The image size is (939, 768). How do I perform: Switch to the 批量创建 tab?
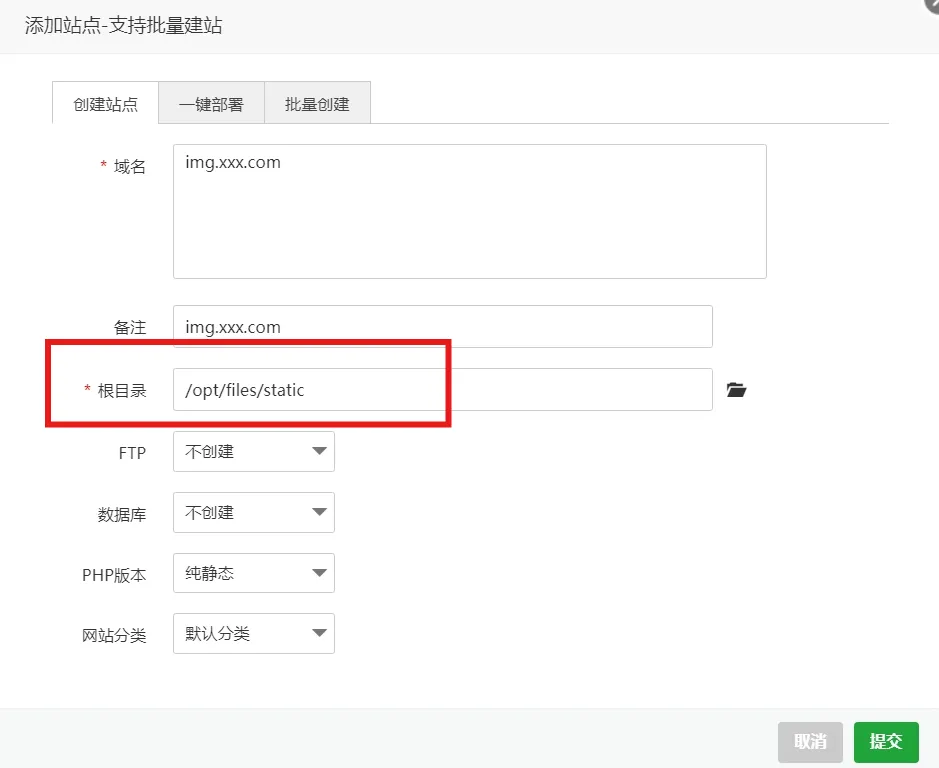(x=317, y=102)
